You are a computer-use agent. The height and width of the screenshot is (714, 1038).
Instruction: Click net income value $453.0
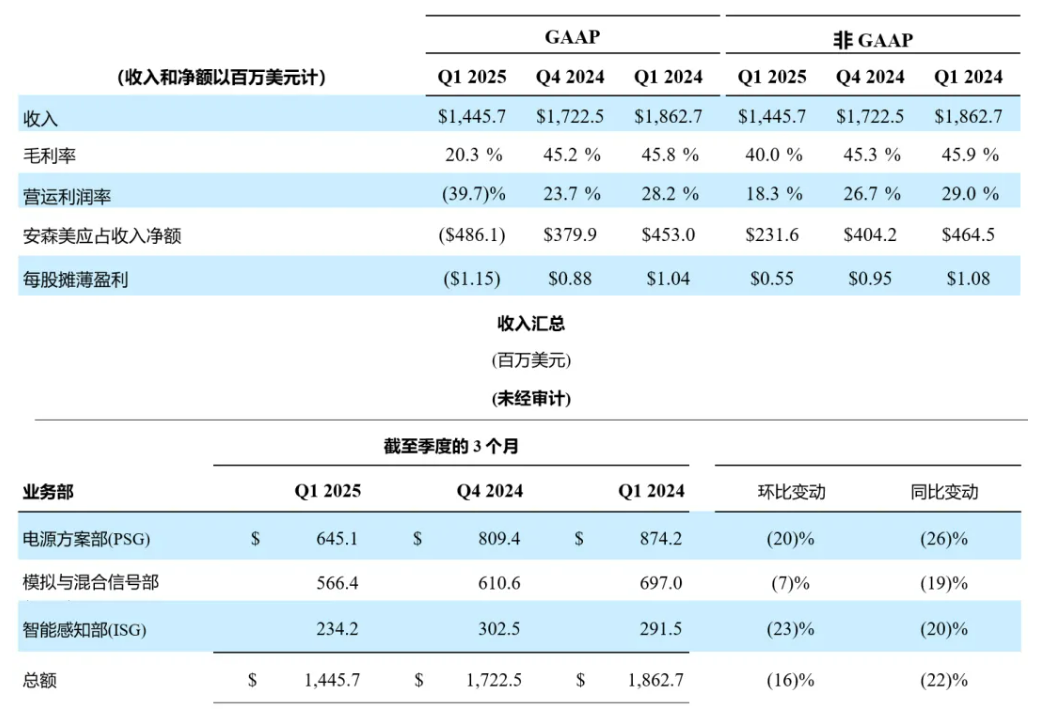tap(668, 235)
